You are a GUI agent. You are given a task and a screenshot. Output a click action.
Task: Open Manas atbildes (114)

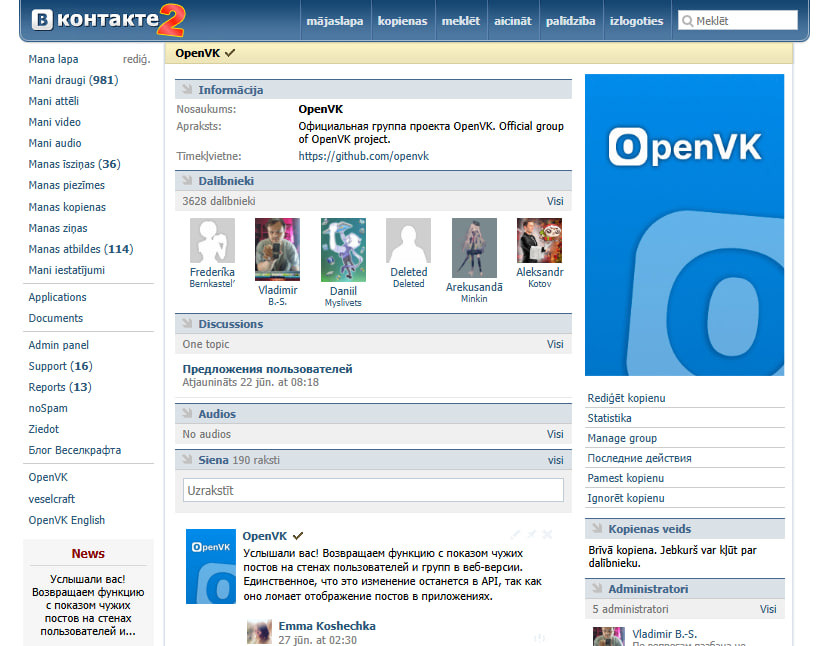[x=81, y=249]
